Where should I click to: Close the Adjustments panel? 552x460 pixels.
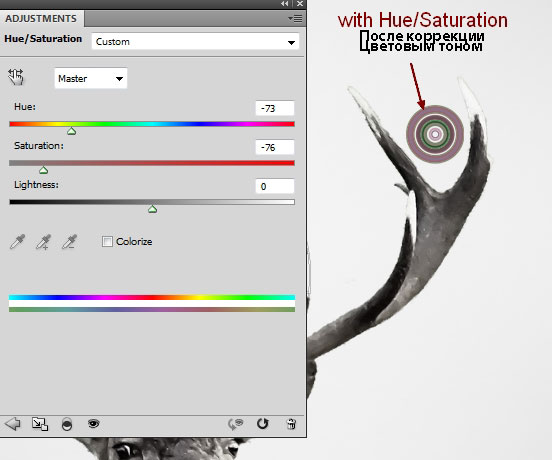(300, 4)
